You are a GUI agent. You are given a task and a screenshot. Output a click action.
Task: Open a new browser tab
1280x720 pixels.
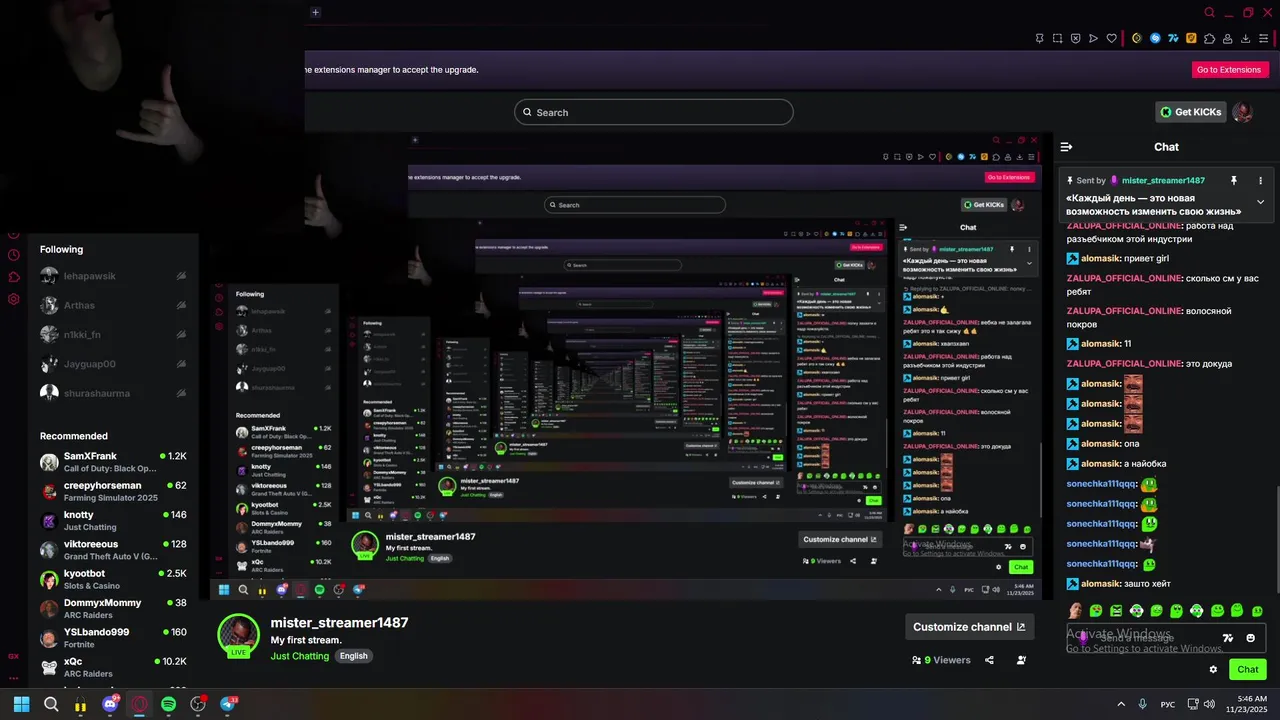coord(315,12)
